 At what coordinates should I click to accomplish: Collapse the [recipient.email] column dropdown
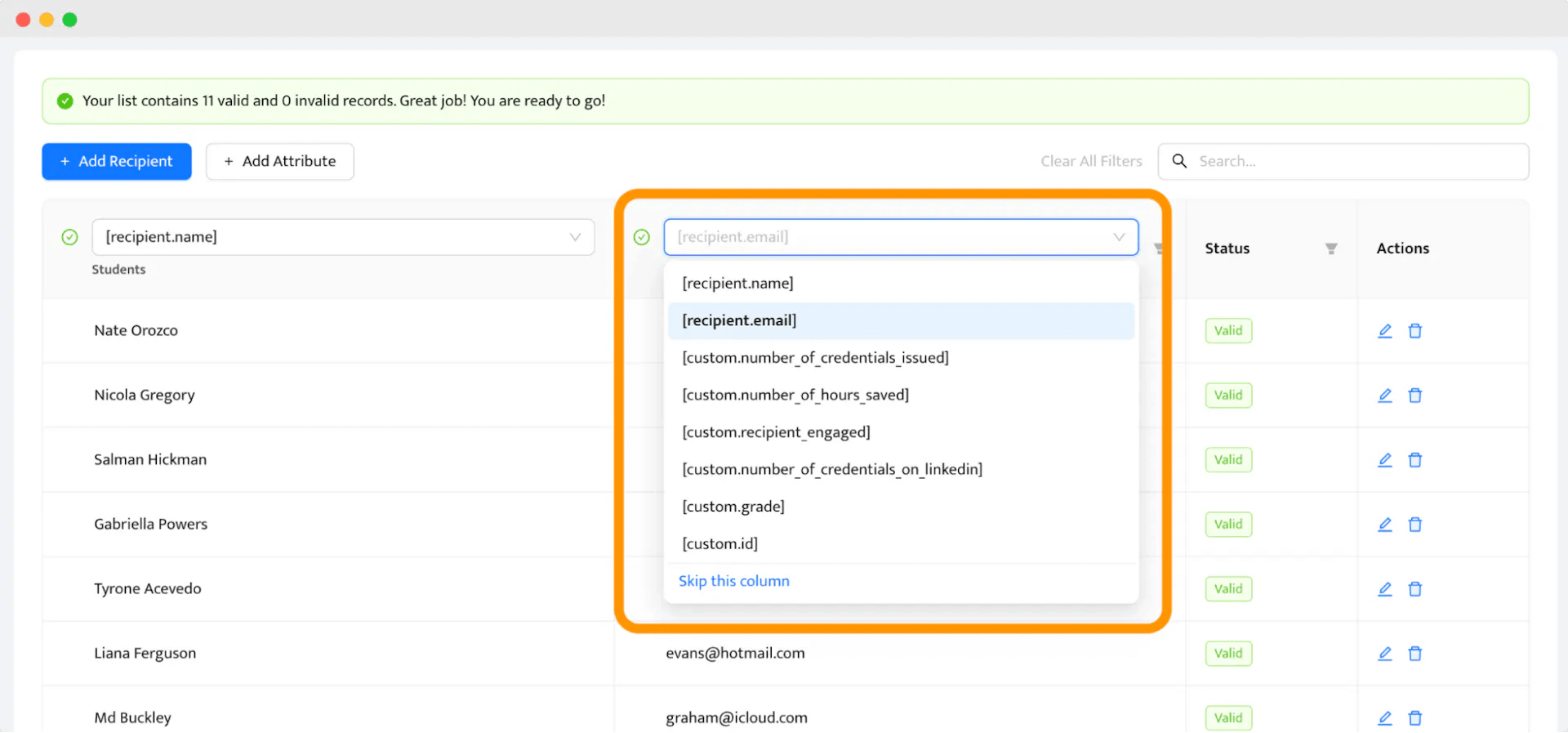point(901,237)
